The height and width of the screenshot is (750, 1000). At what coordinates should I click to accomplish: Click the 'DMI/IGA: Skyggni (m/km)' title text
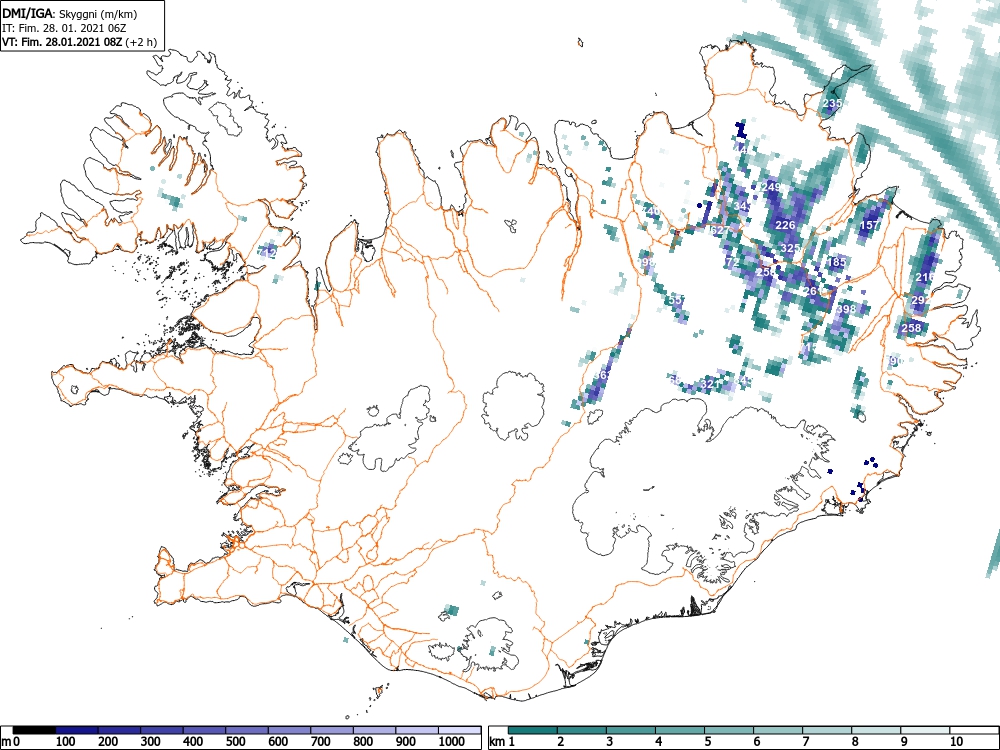click(70, 14)
